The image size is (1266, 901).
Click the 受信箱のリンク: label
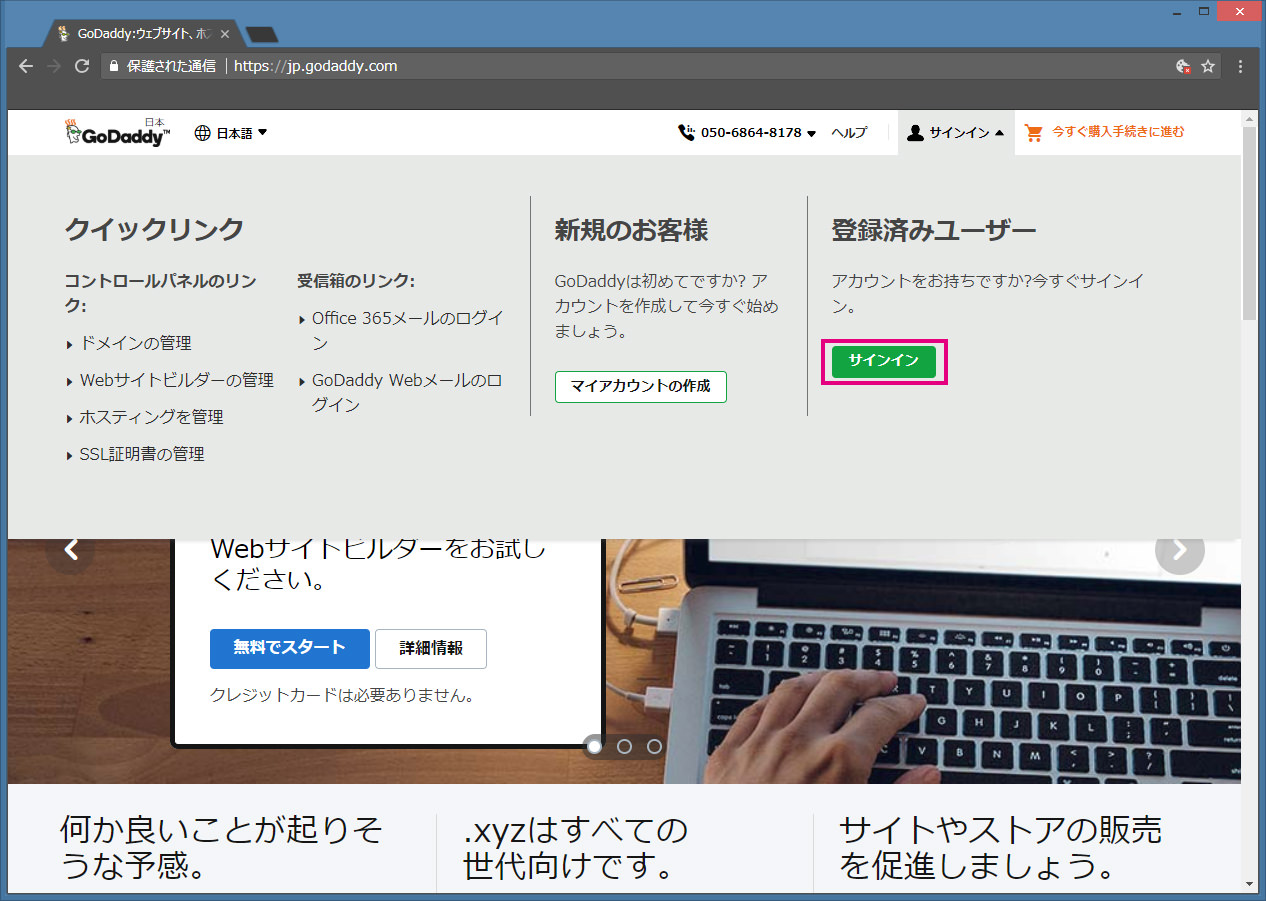356,281
